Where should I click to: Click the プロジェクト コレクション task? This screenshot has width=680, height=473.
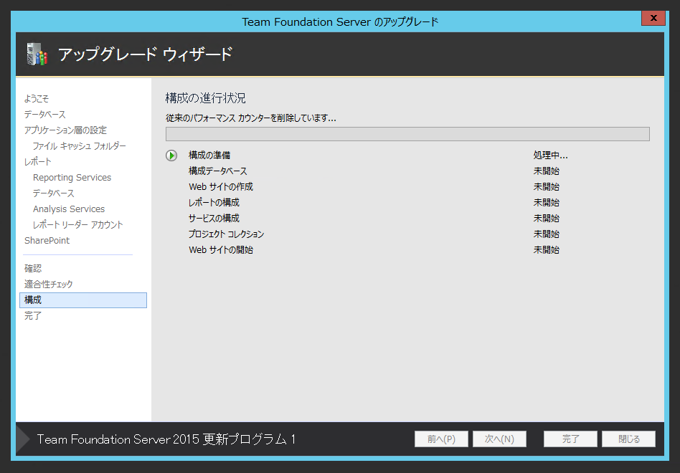(226, 234)
